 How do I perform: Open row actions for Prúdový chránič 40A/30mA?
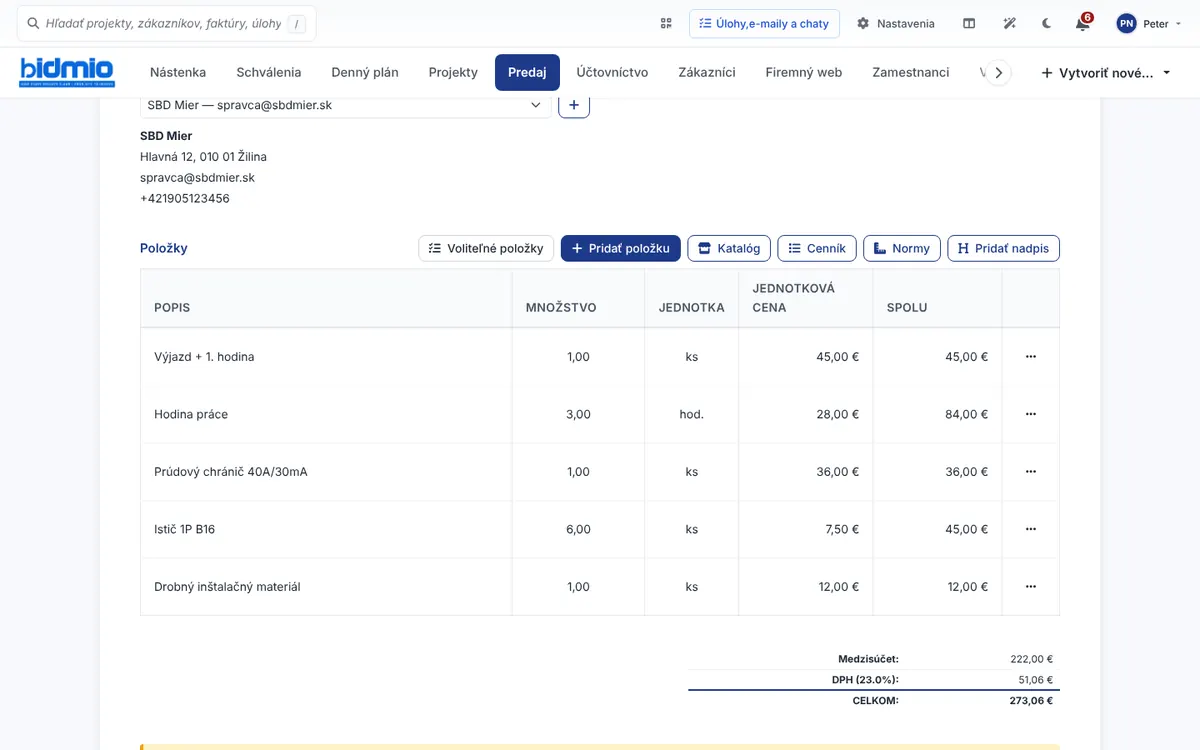click(x=1031, y=472)
